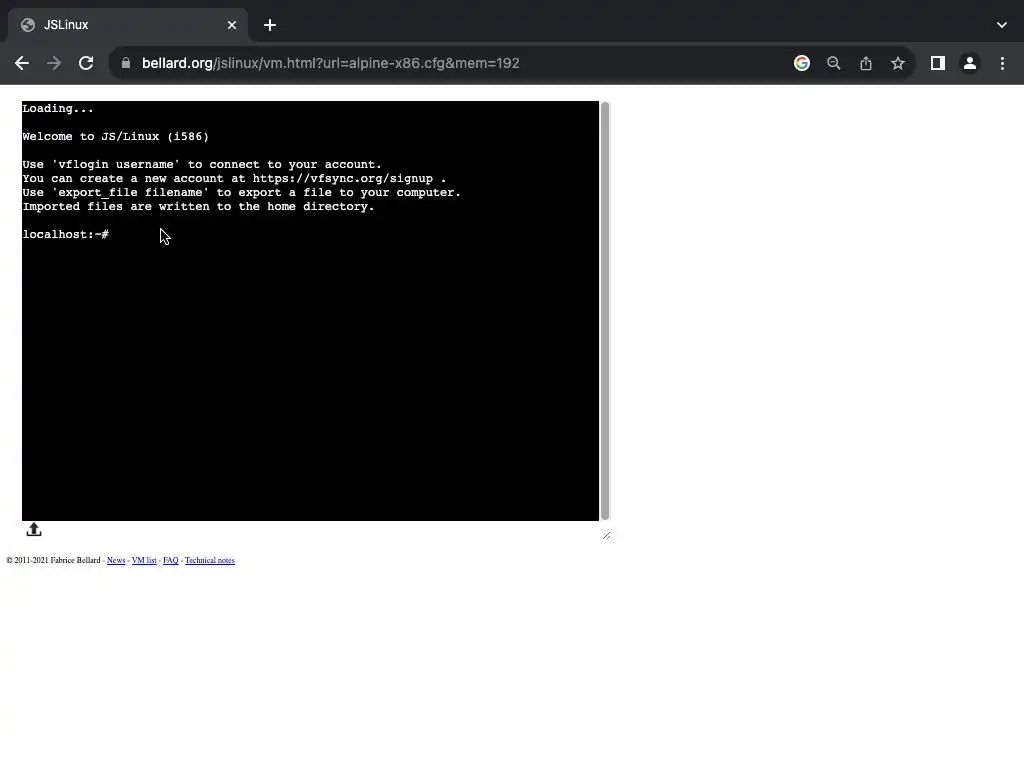Click the https://vfsync.org/signup text

[343, 178]
